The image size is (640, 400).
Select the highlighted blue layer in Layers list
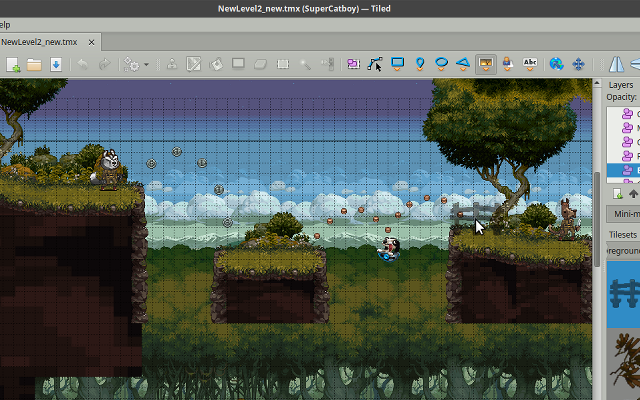pyautogui.click(x=623, y=170)
